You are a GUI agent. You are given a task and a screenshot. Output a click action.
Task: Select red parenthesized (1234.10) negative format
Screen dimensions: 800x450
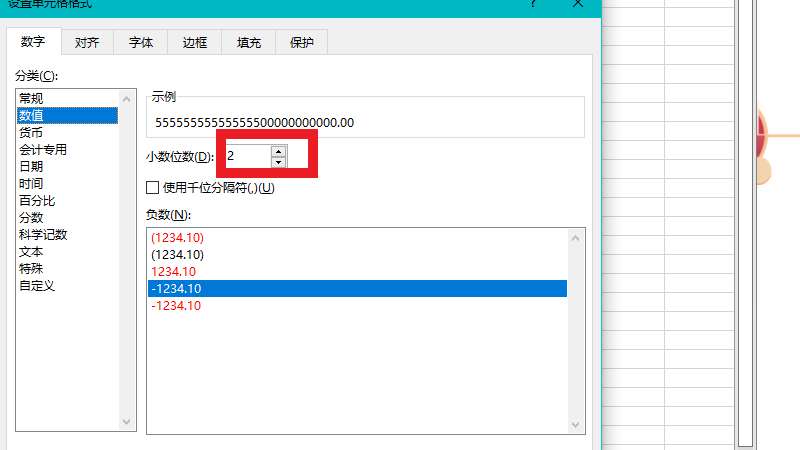point(177,238)
